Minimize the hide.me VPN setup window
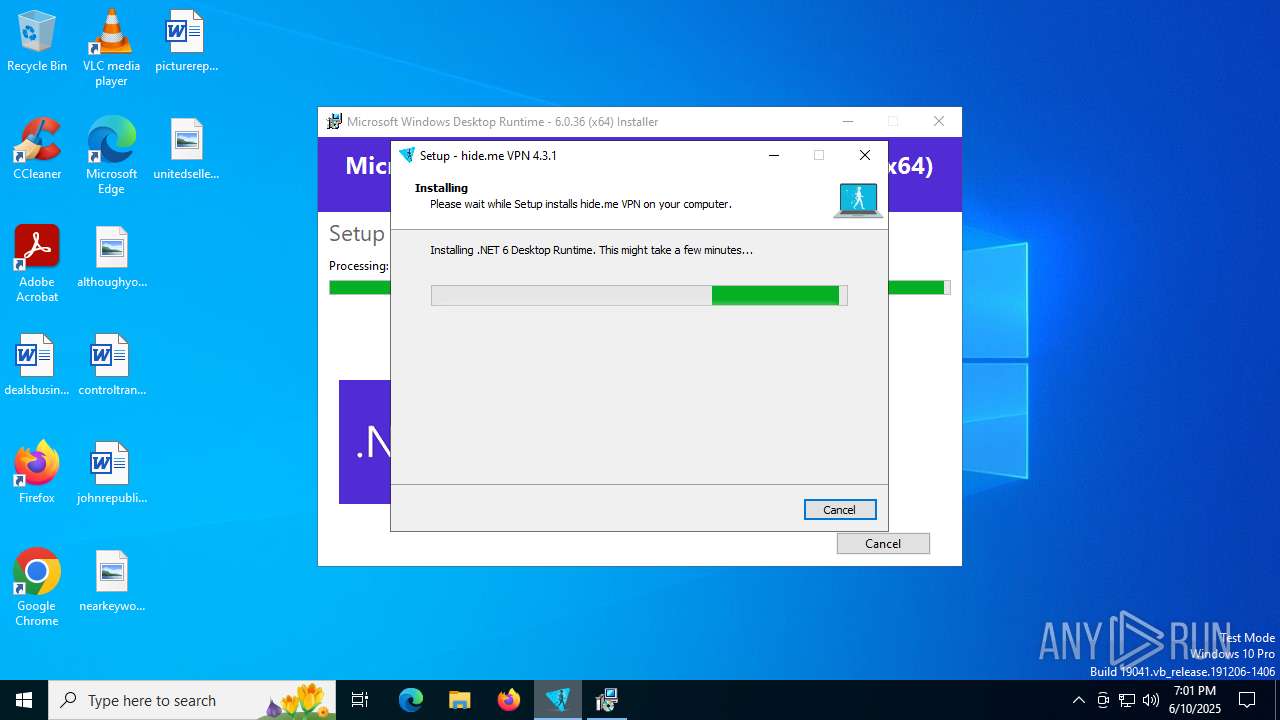Viewport: 1280px width, 720px height. click(x=773, y=155)
